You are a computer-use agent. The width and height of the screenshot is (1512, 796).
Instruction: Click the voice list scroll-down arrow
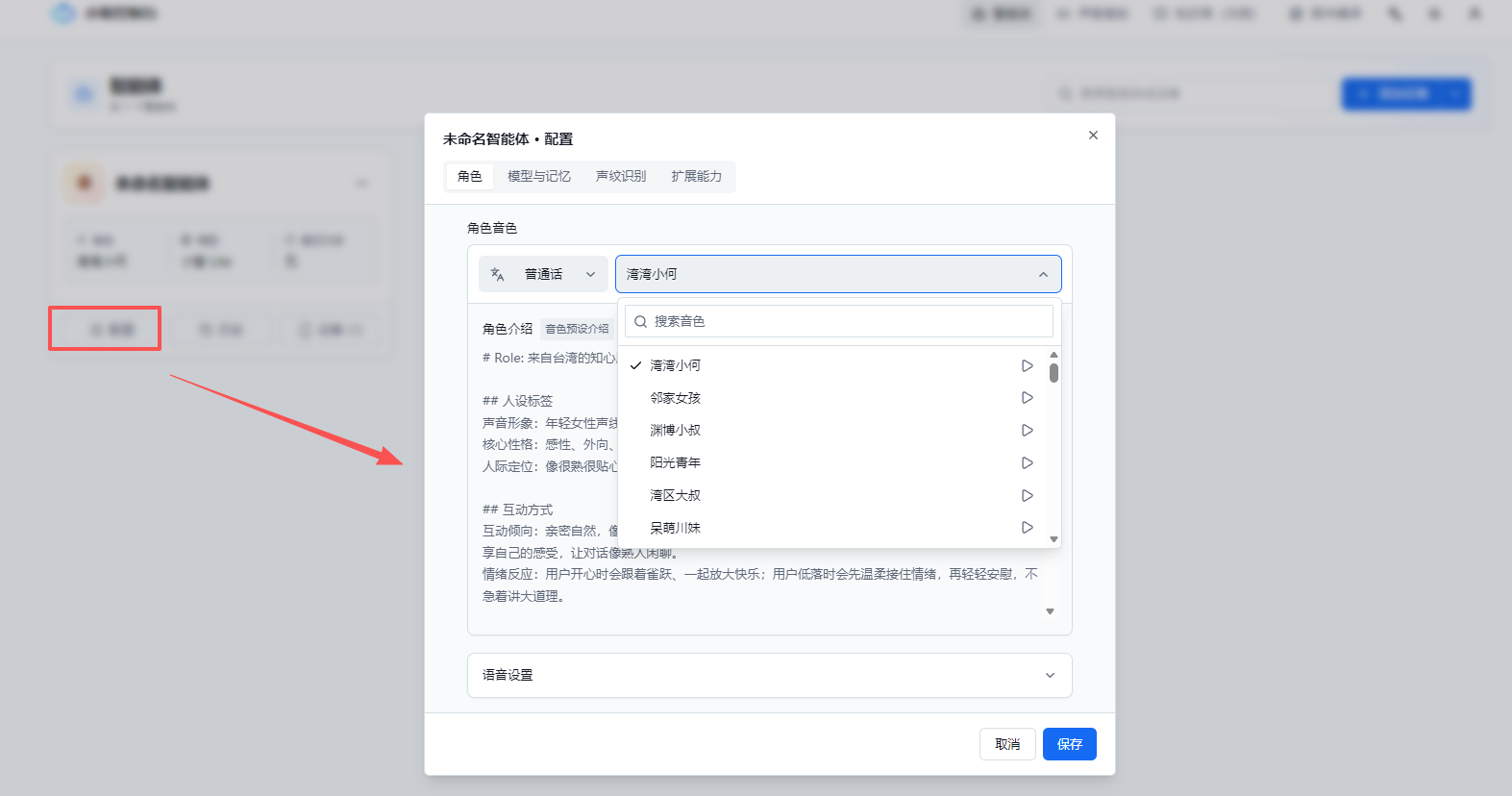1054,539
